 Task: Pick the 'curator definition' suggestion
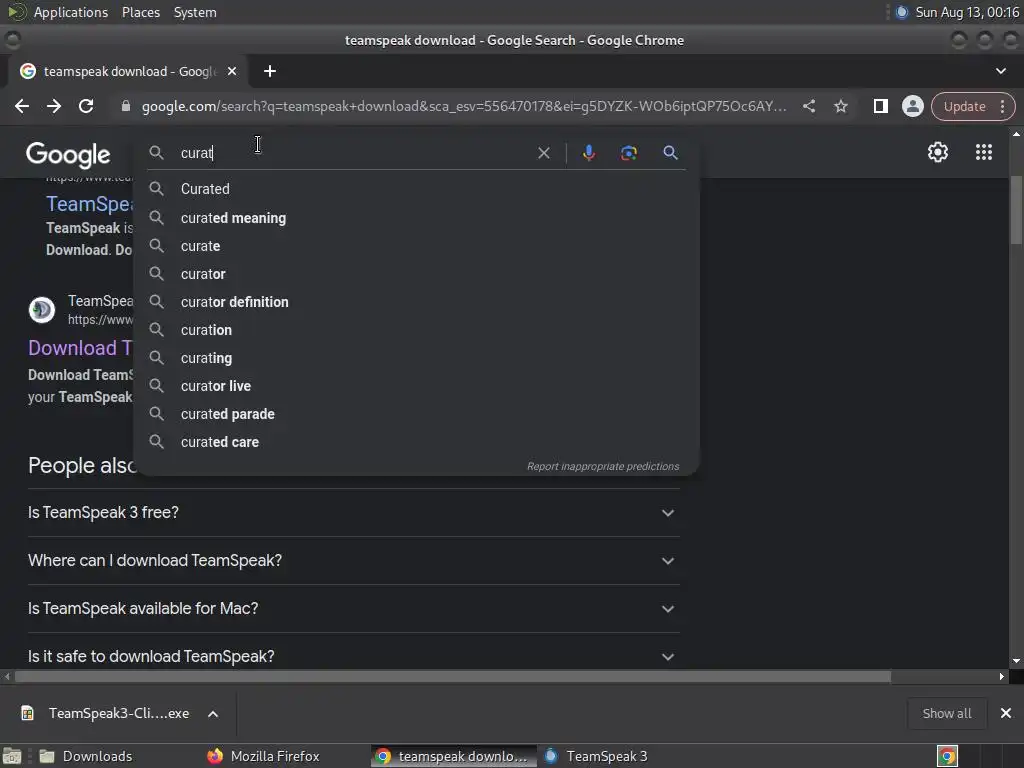(416, 302)
